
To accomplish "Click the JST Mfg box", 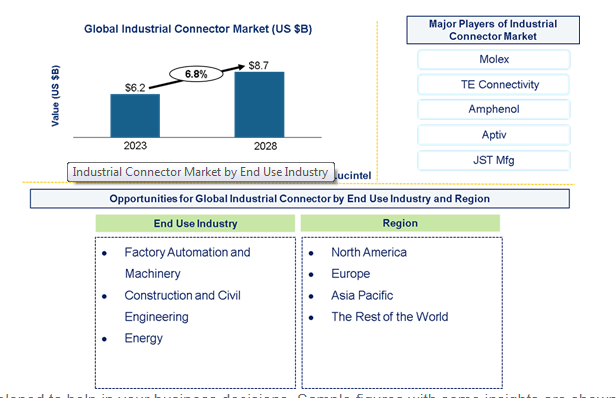I will tap(494, 160).
